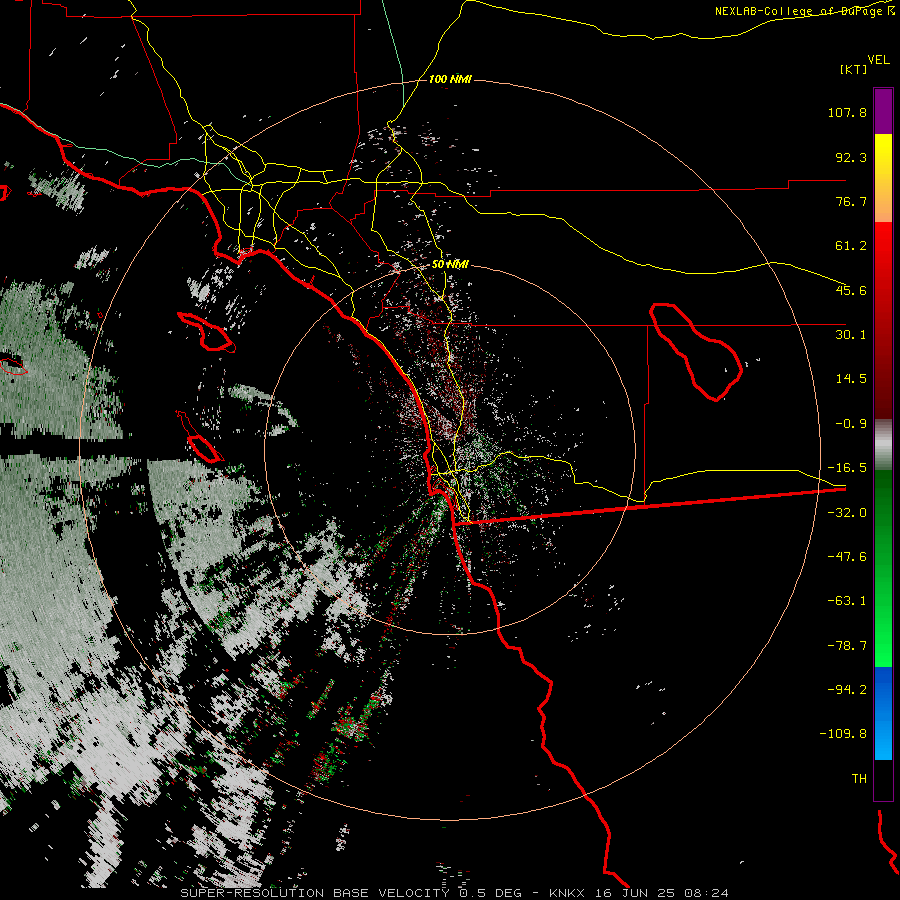Image resolution: width=900 pixels, height=900 pixels.
Task: Click the TH threshold label
Action: point(859,779)
